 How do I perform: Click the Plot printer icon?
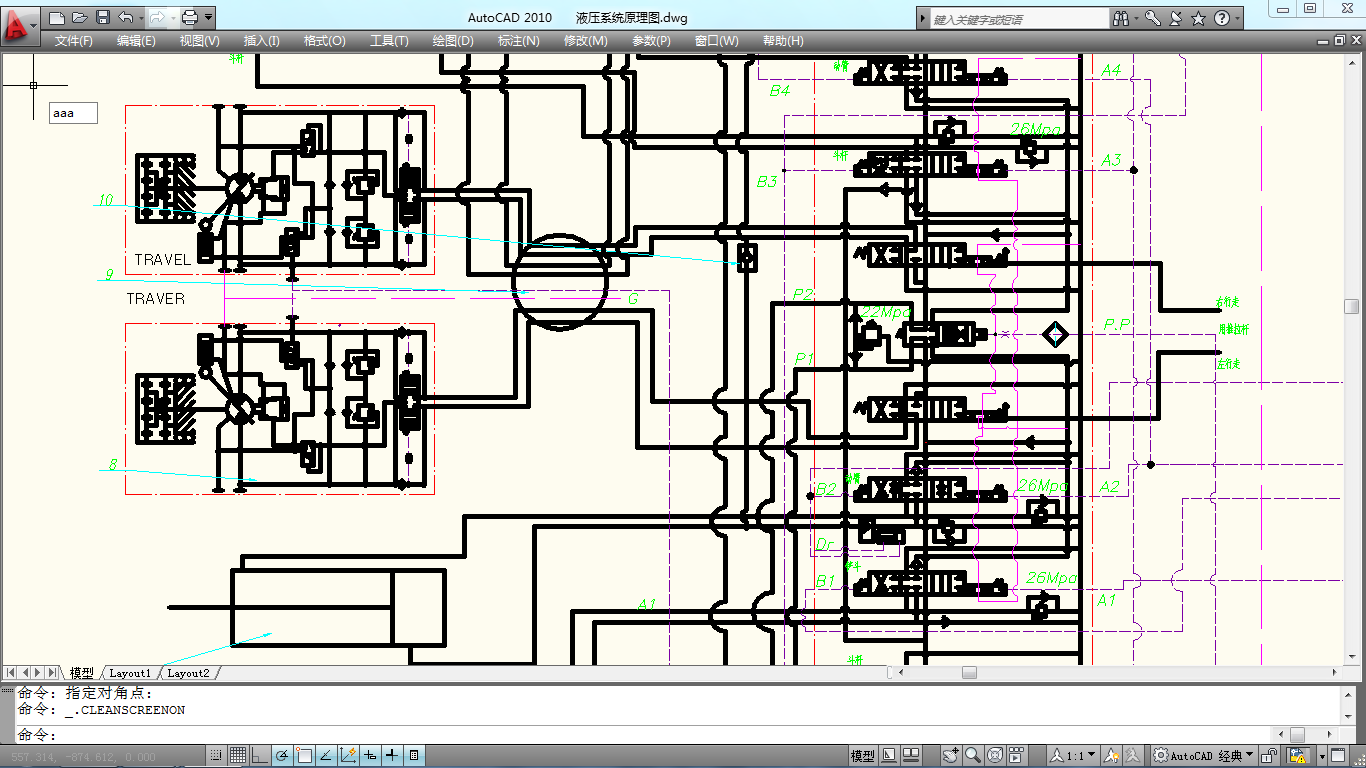189,17
